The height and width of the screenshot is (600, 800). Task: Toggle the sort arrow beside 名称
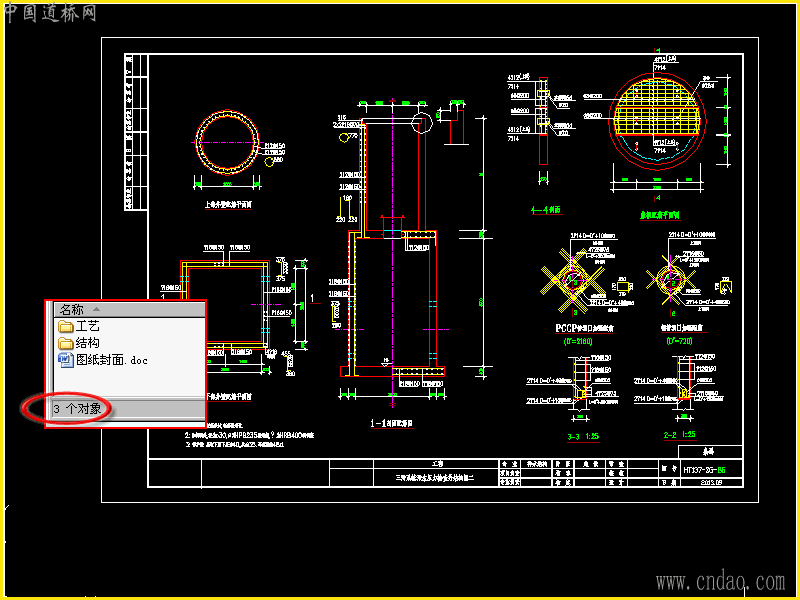coord(96,309)
